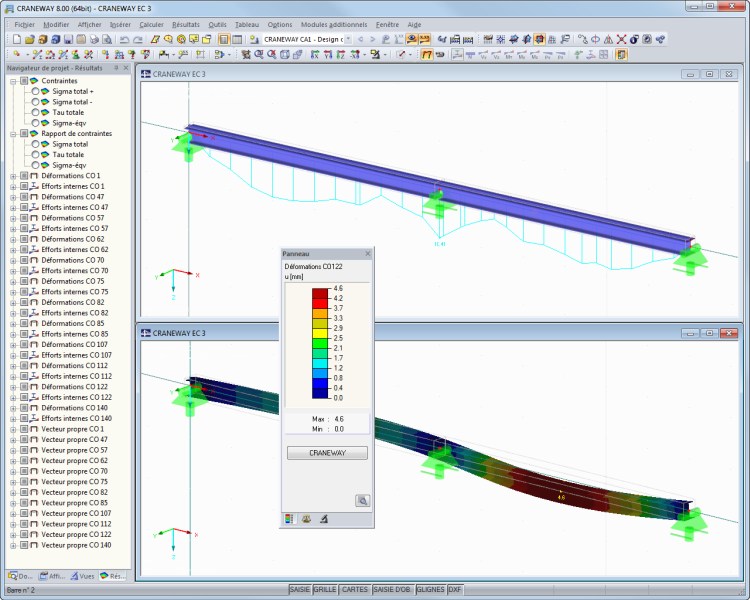Viewport: 750px width, 600px height.
Task: Click the zoom magnifier button in Panneau
Action: tap(363, 500)
